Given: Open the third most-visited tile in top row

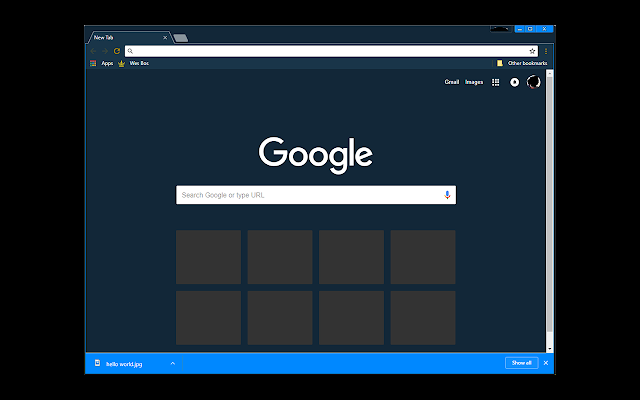Looking at the screenshot, I should 351,257.
